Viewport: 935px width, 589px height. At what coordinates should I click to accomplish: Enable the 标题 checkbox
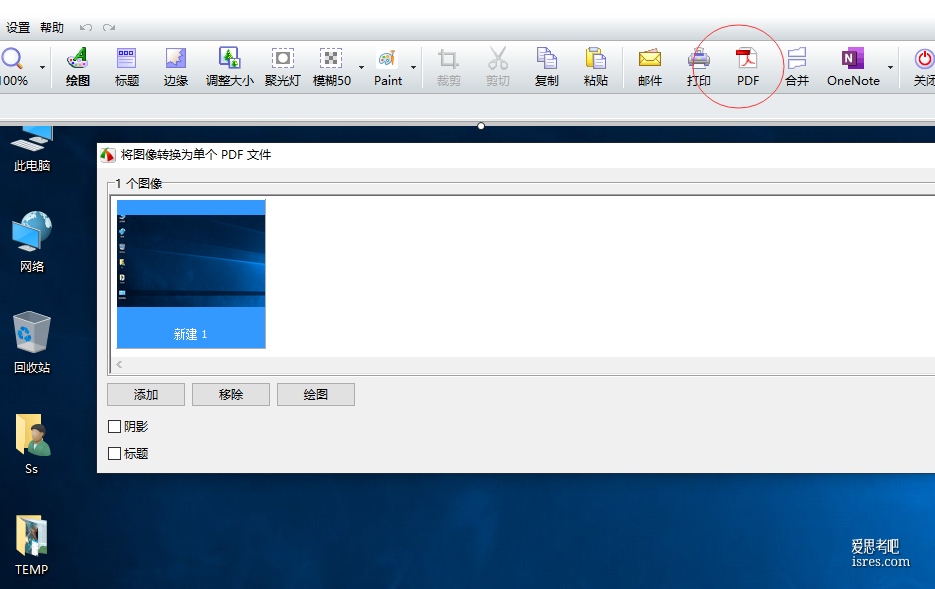114,454
